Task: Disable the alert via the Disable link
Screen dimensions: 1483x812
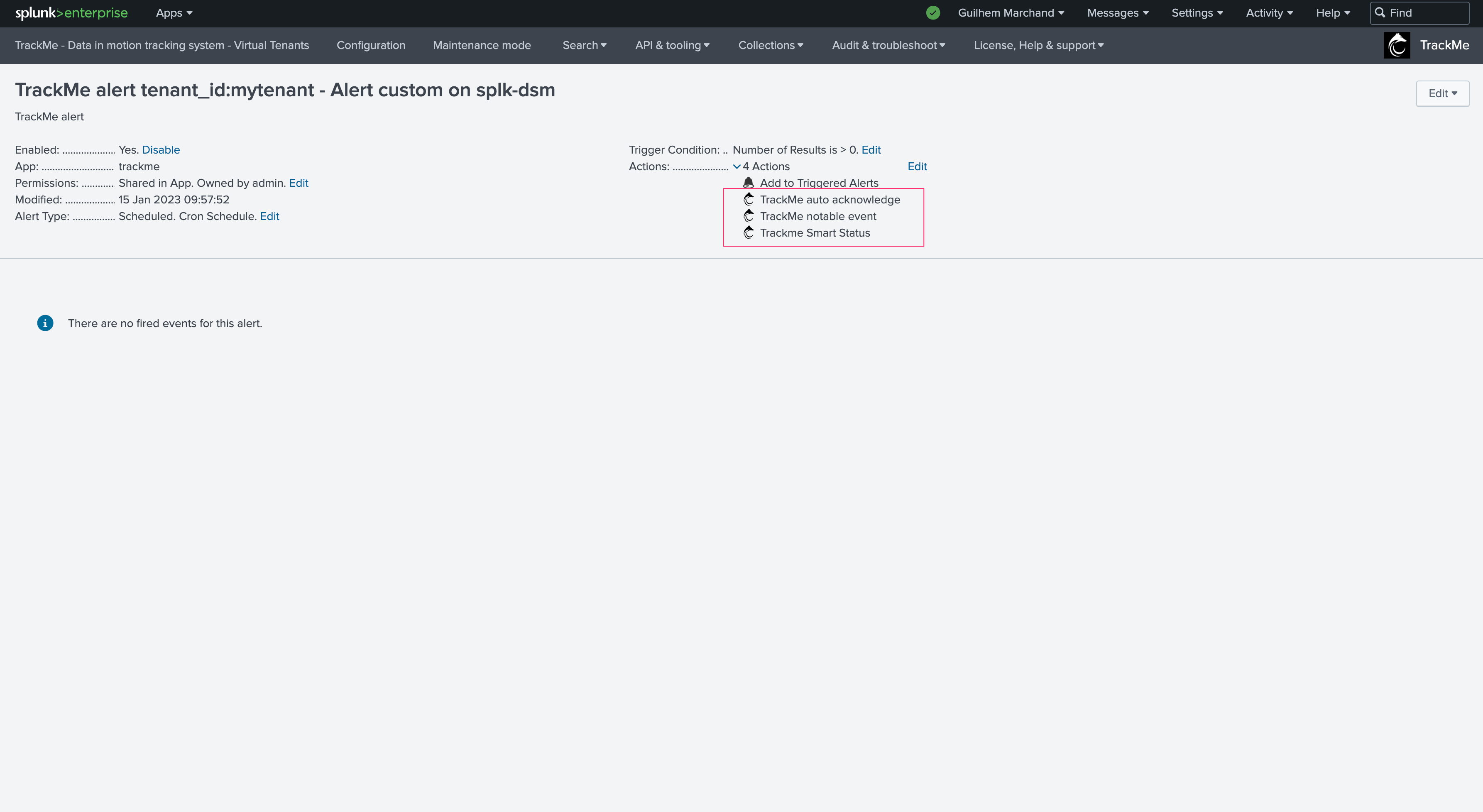Action: coord(161,149)
